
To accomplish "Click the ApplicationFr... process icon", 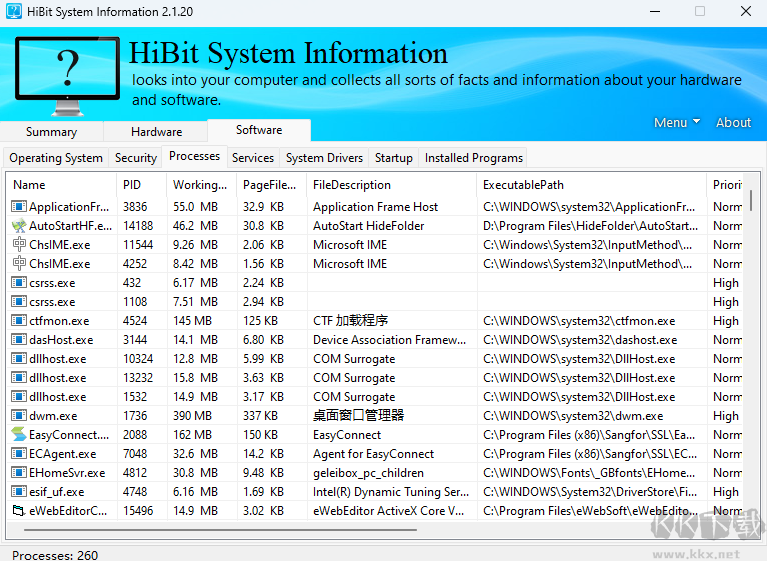I will (19, 207).
